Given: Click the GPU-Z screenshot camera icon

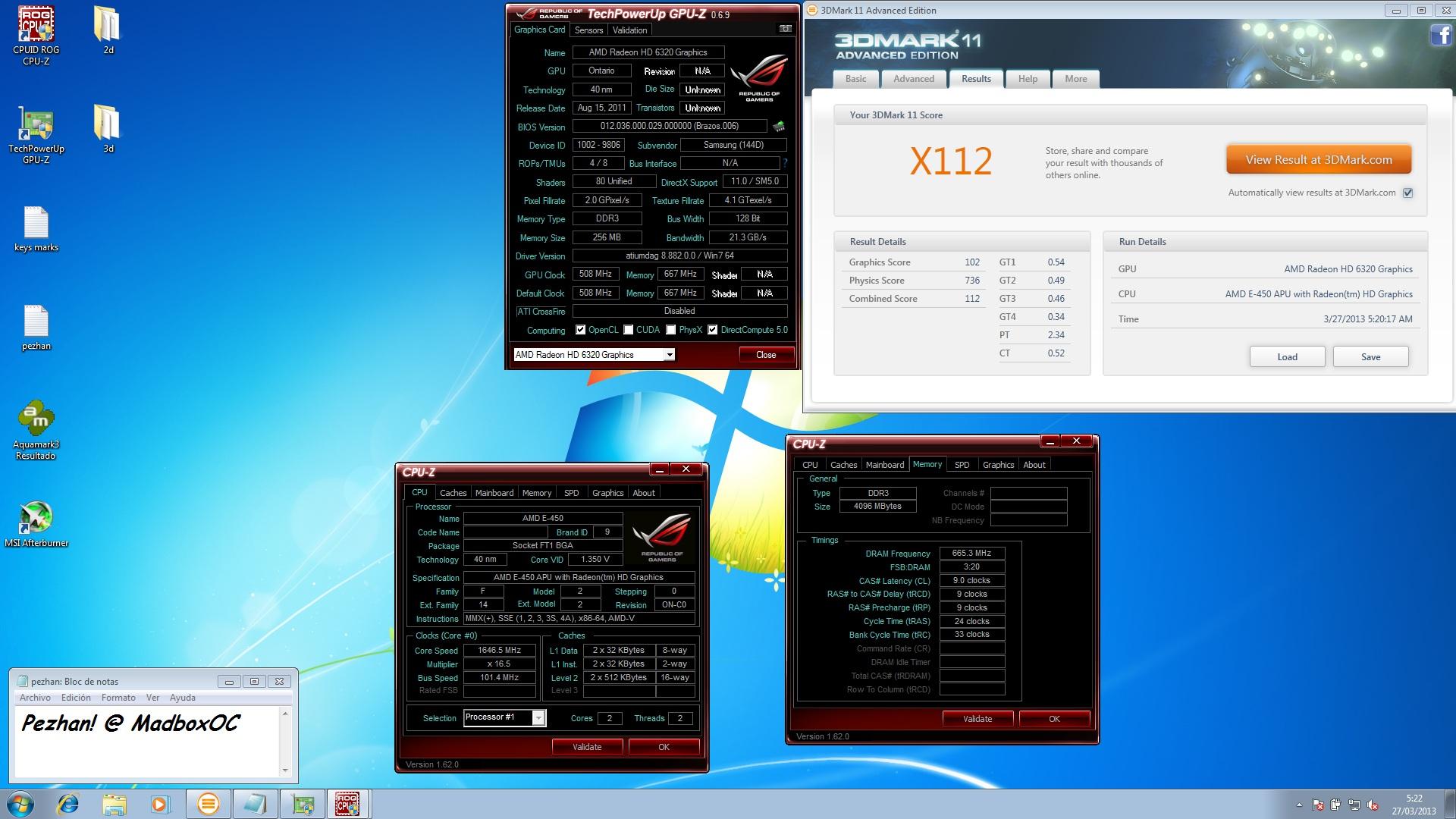Looking at the screenshot, I should pyautogui.click(x=786, y=29).
